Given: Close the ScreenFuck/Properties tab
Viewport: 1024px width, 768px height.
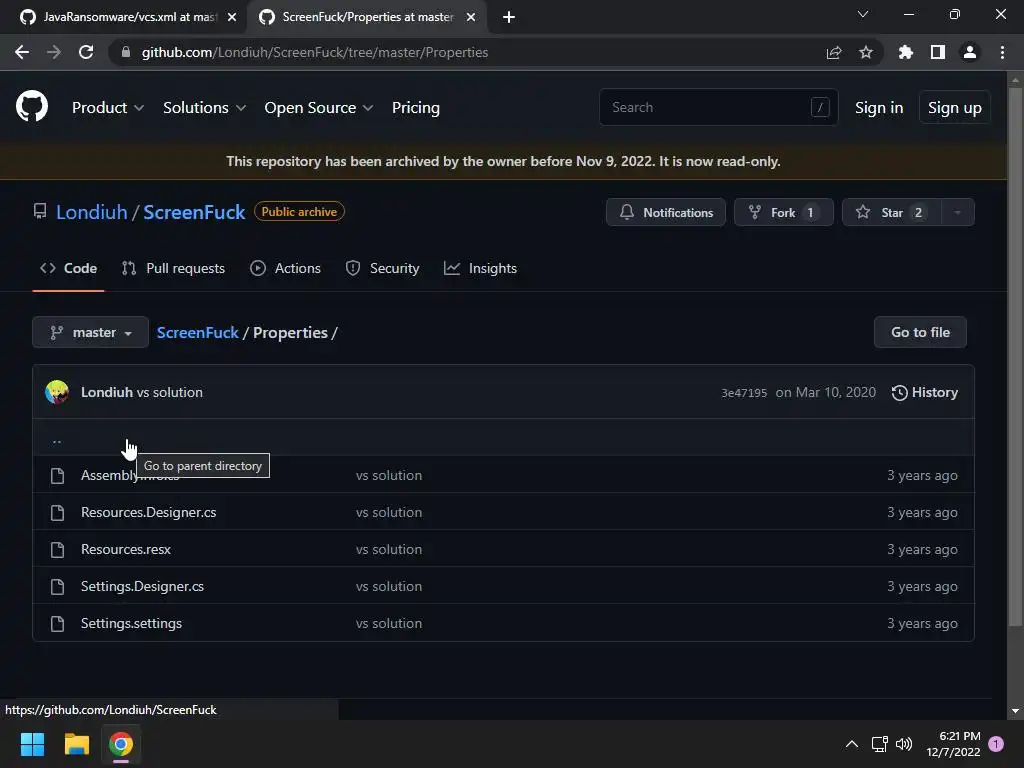Looking at the screenshot, I should tap(471, 17).
